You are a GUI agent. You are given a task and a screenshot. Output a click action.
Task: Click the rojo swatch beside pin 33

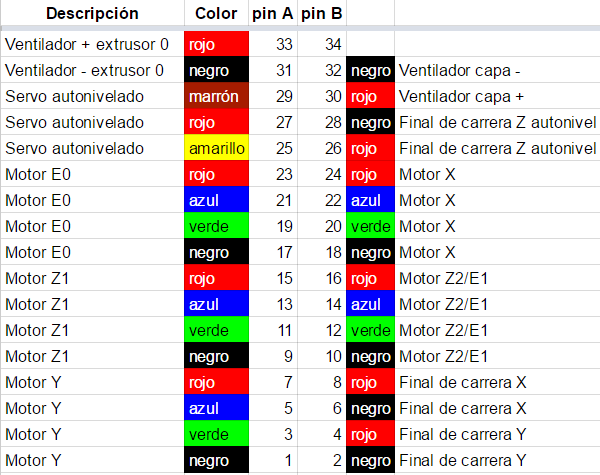pos(216,44)
